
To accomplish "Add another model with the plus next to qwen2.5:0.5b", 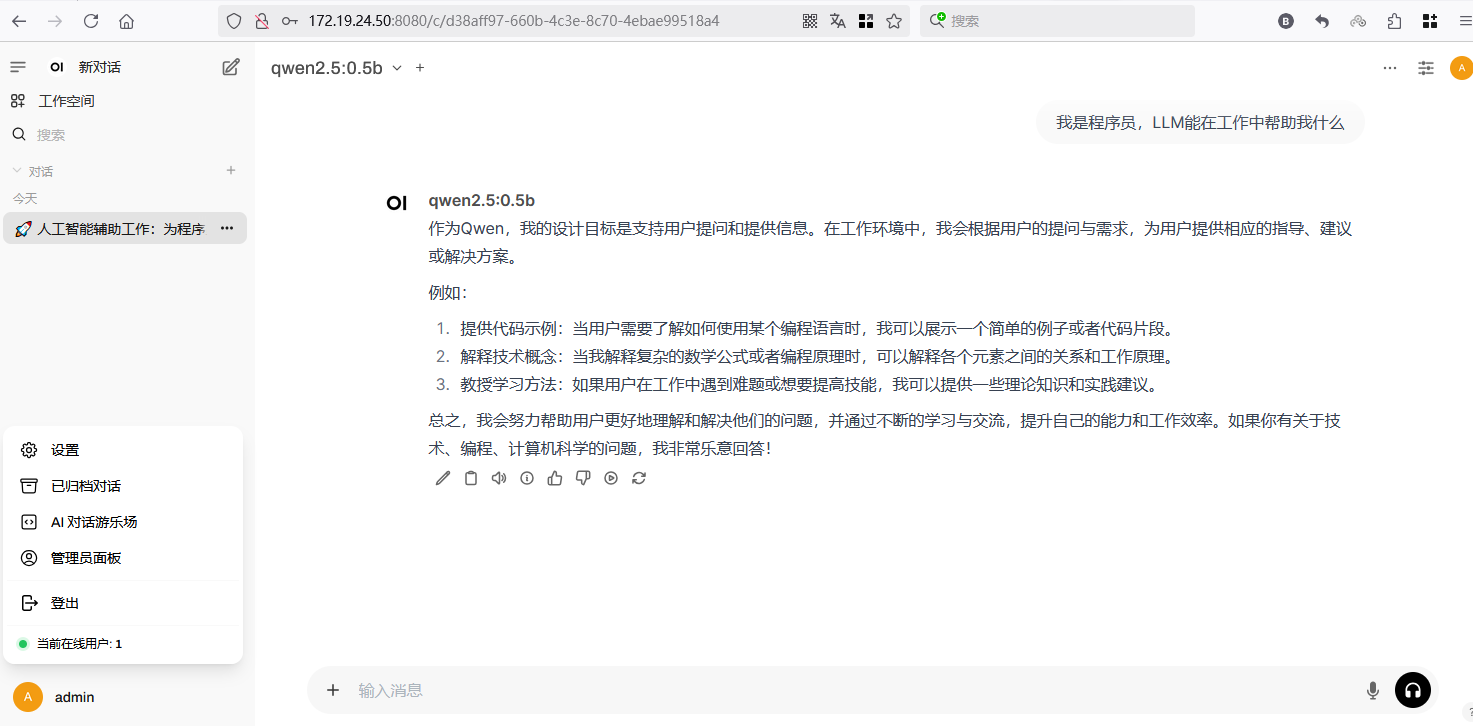I will 420,68.
